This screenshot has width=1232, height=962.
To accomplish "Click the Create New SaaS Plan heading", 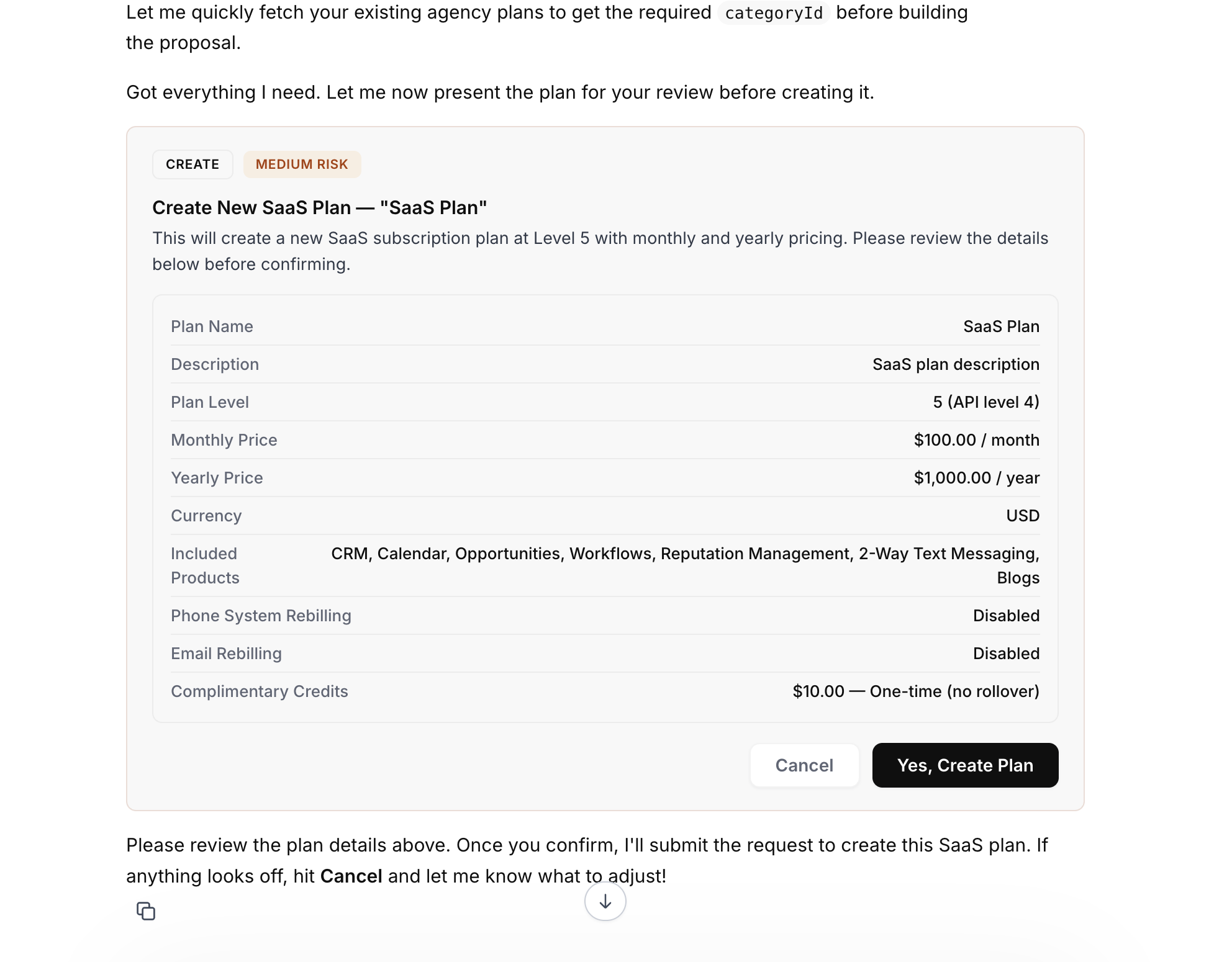I will [x=319, y=207].
